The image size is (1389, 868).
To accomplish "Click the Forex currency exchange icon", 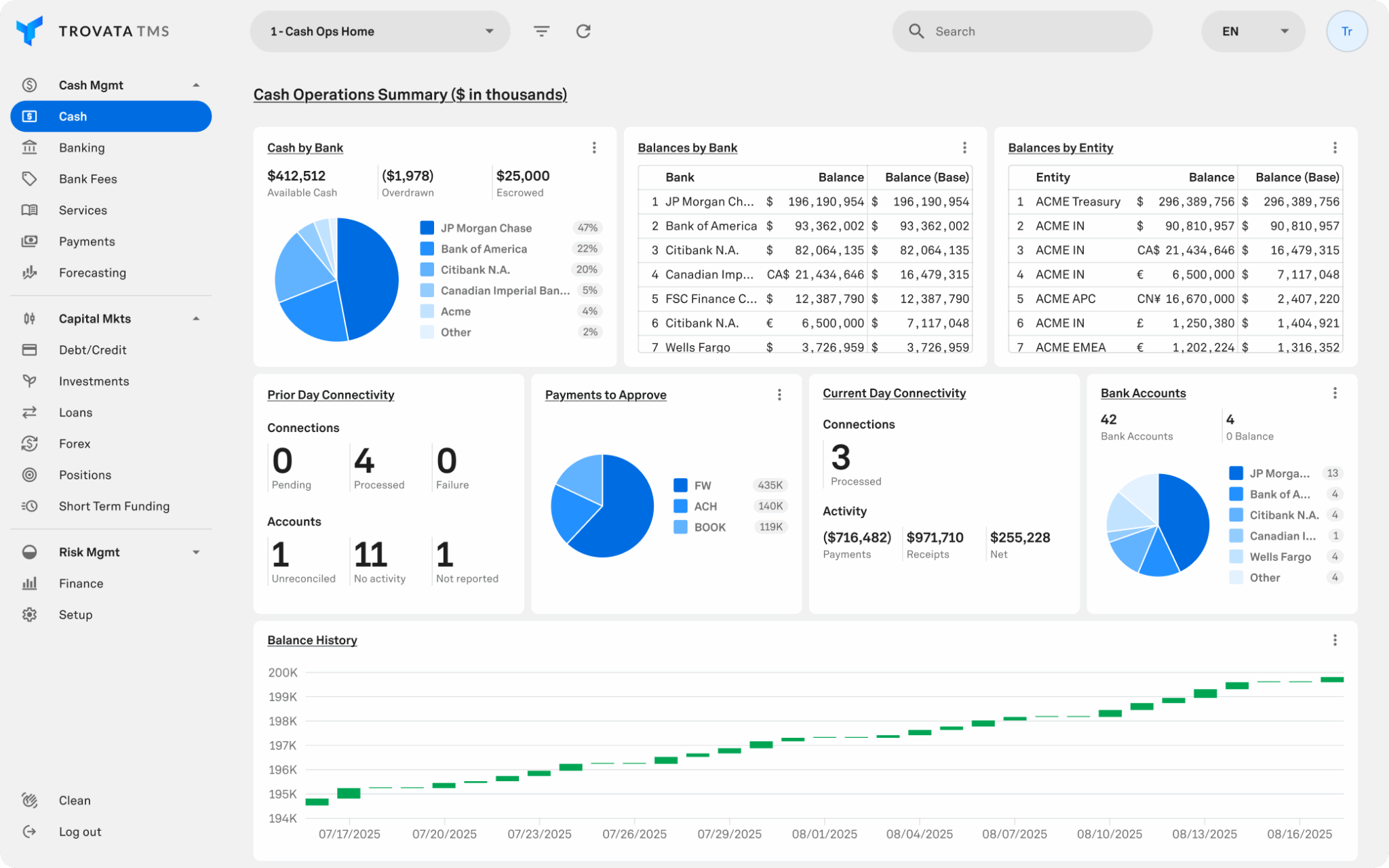I will (29, 443).
